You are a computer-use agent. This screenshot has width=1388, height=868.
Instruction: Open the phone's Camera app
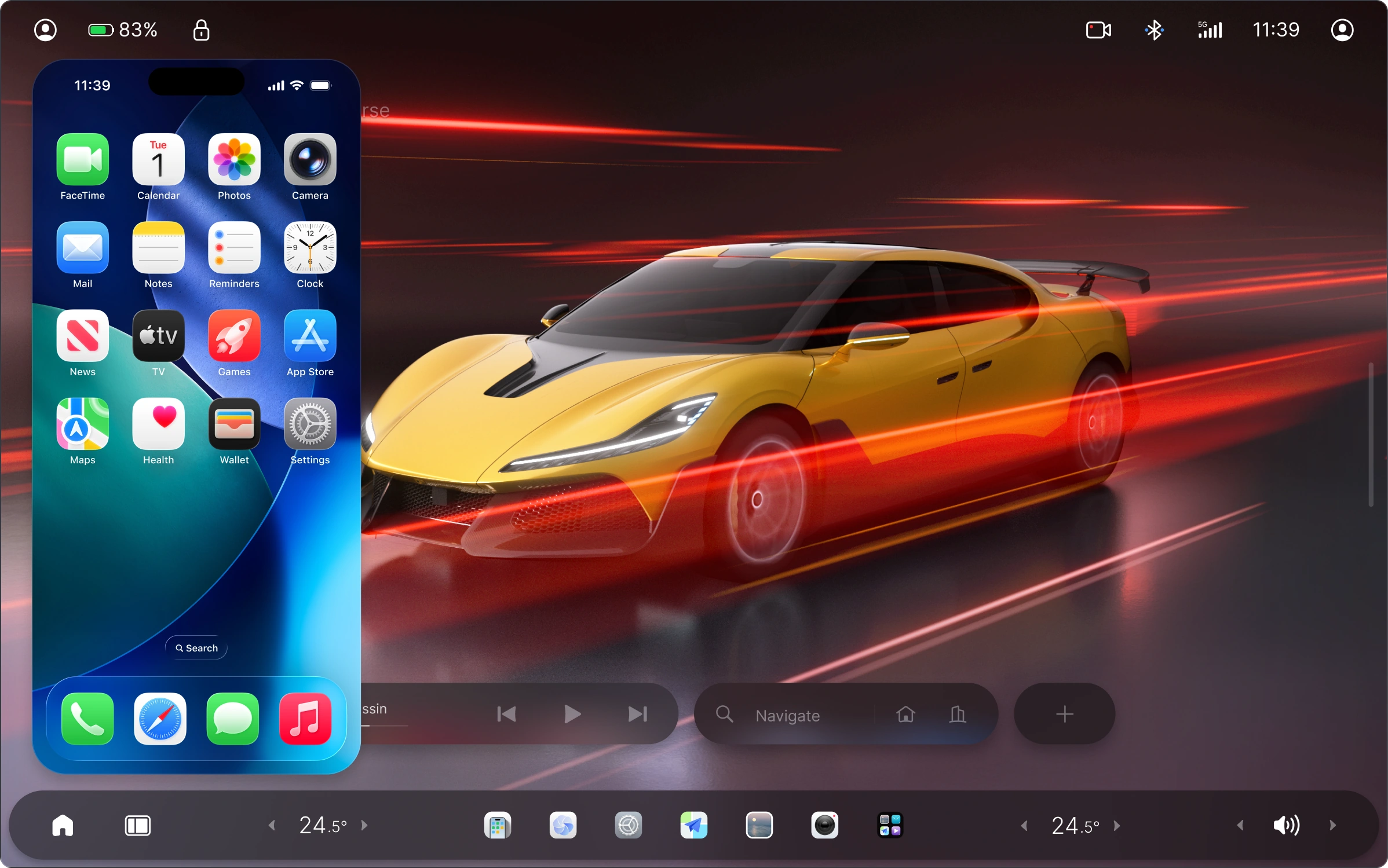coord(310,159)
